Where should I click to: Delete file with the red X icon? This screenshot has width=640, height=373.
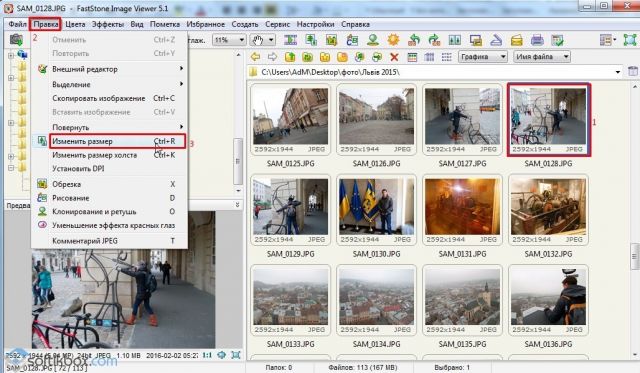(x=394, y=57)
